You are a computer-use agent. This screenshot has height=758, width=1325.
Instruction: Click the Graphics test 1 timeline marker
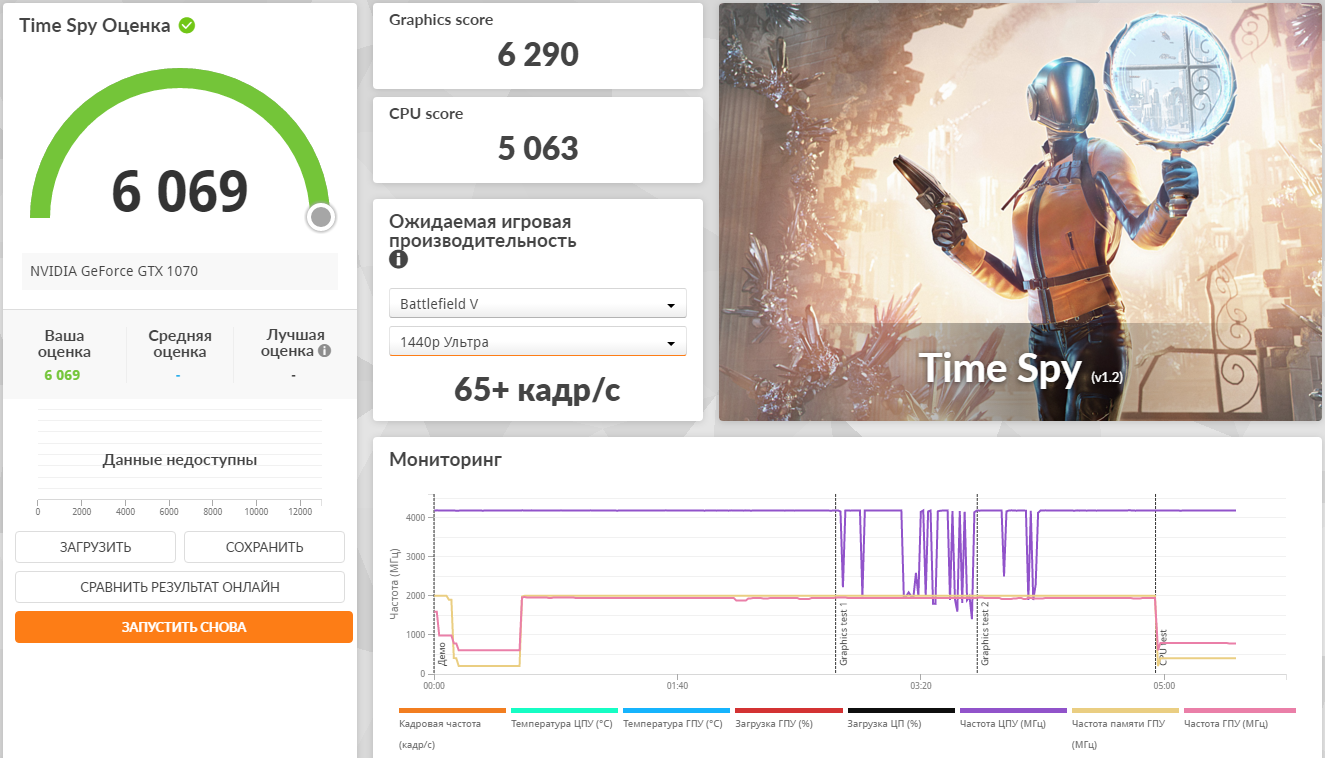[843, 634]
